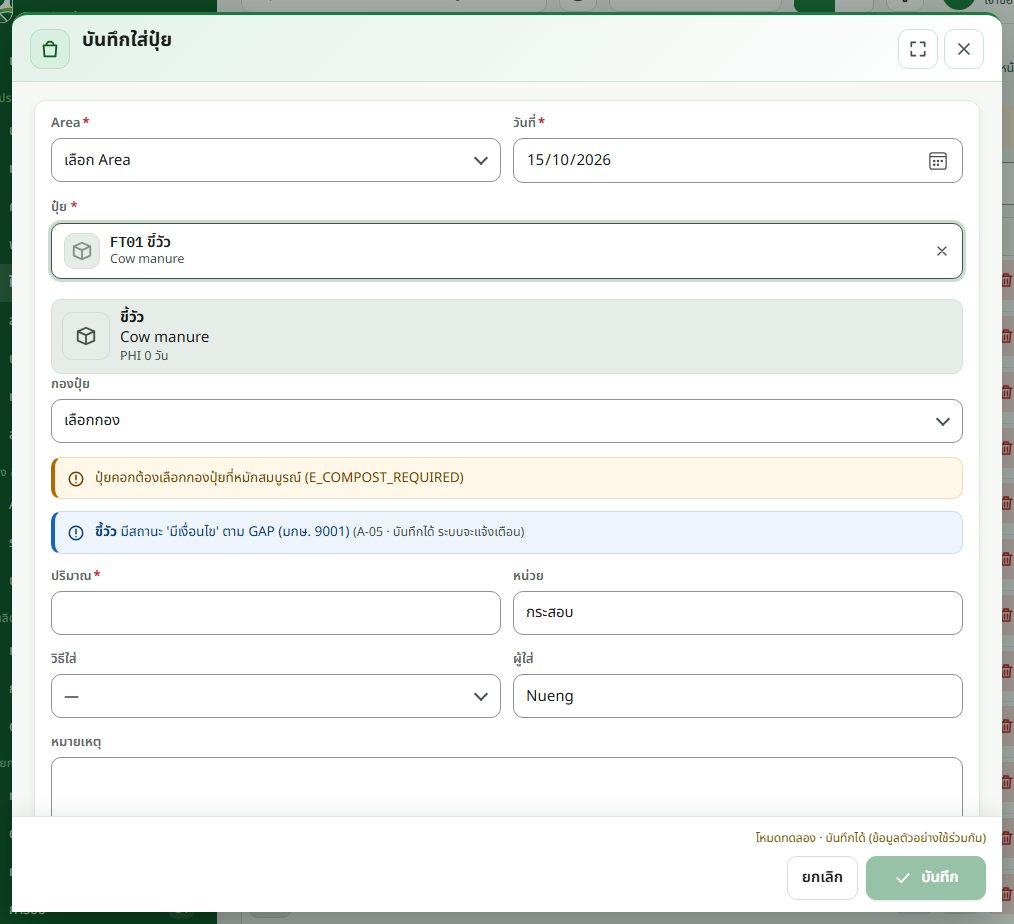Click the E_COMPOST_REQUIRED warning message text
The width and height of the screenshot is (1014, 924).
pyautogui.click(x=279, y=478)
